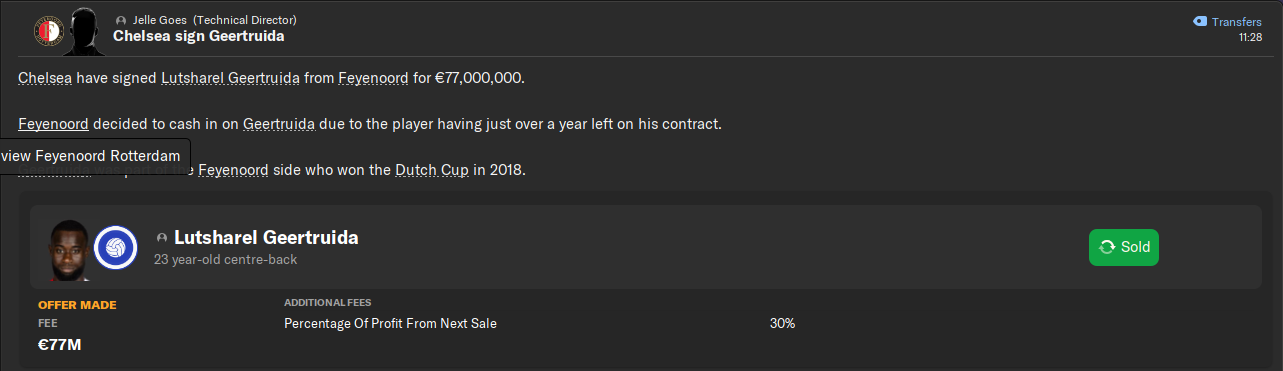Screen dimensions: 1283x371
Task: Select the circular arrows icon on Sold button
Action: 1107,247
